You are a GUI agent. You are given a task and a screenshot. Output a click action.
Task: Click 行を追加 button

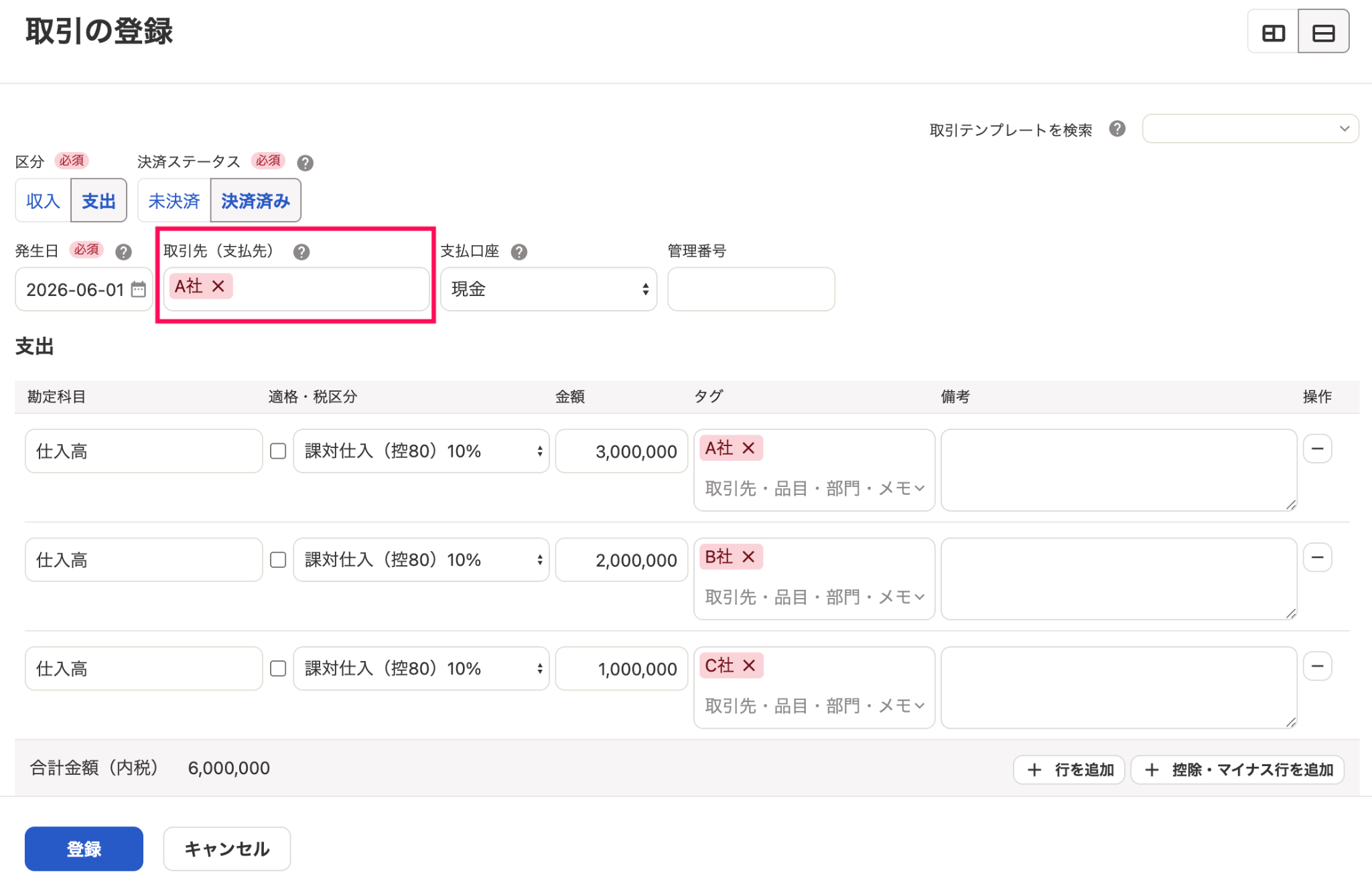[x=1069, y=769]
